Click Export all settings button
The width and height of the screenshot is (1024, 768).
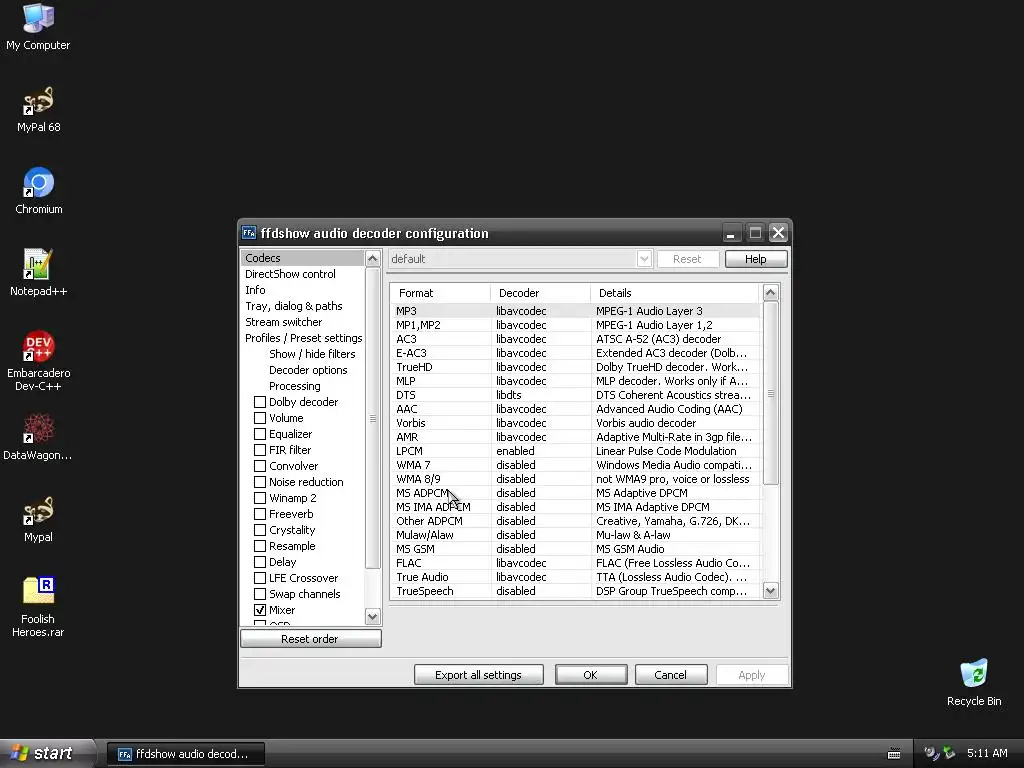(479, 675)
